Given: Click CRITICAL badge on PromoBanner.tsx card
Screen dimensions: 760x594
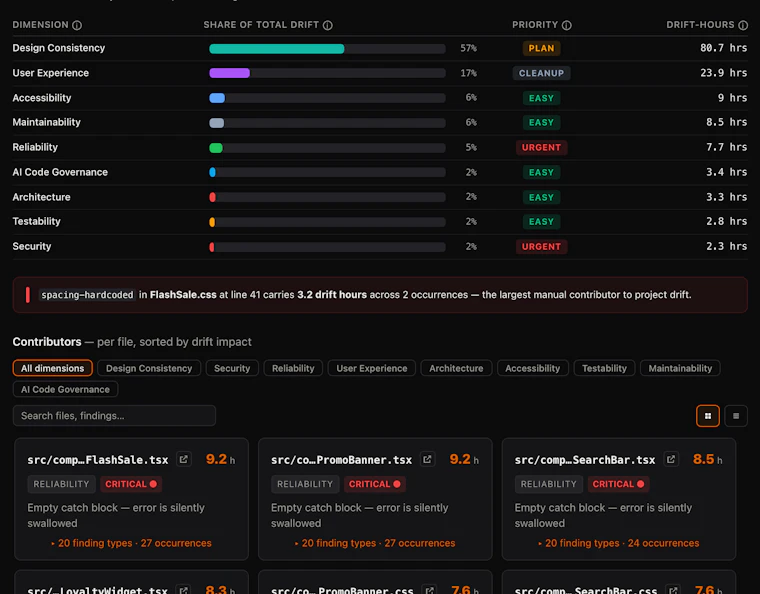Looking at the screenshot, I should (375, 484).
